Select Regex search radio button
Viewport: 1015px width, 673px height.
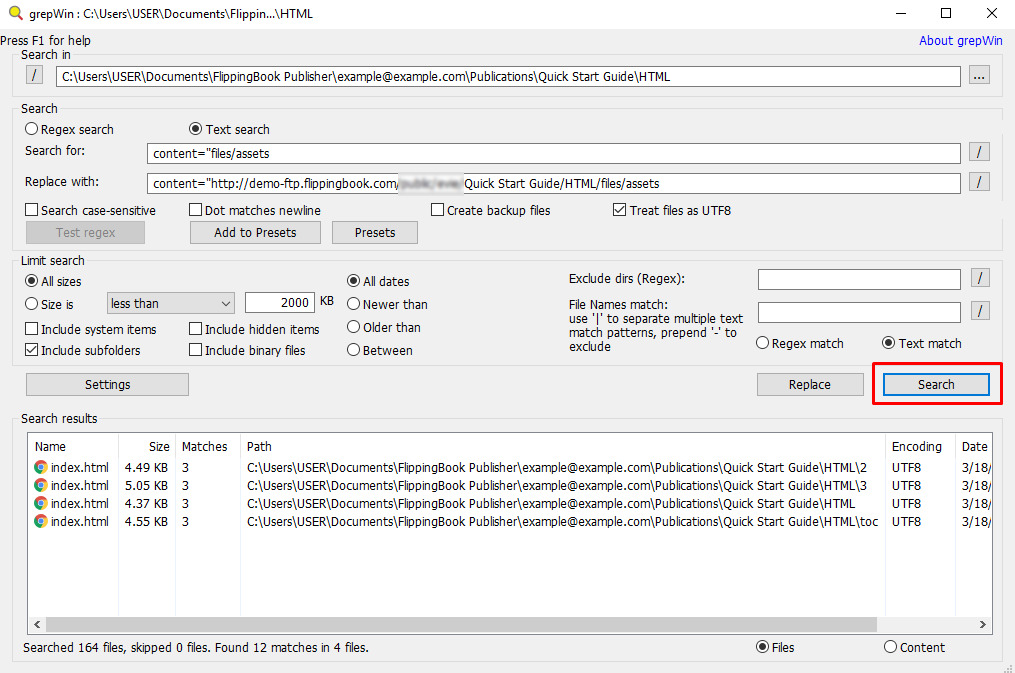point(32,129)
